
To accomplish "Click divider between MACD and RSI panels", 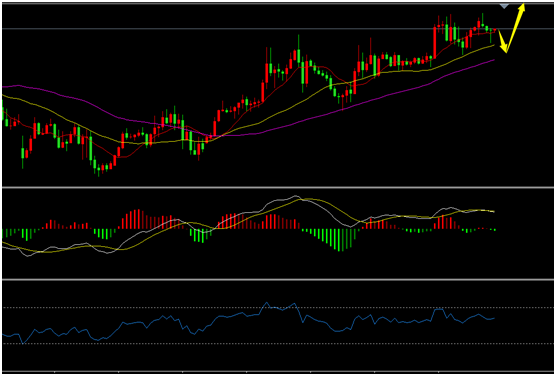I will pos(278,280).
